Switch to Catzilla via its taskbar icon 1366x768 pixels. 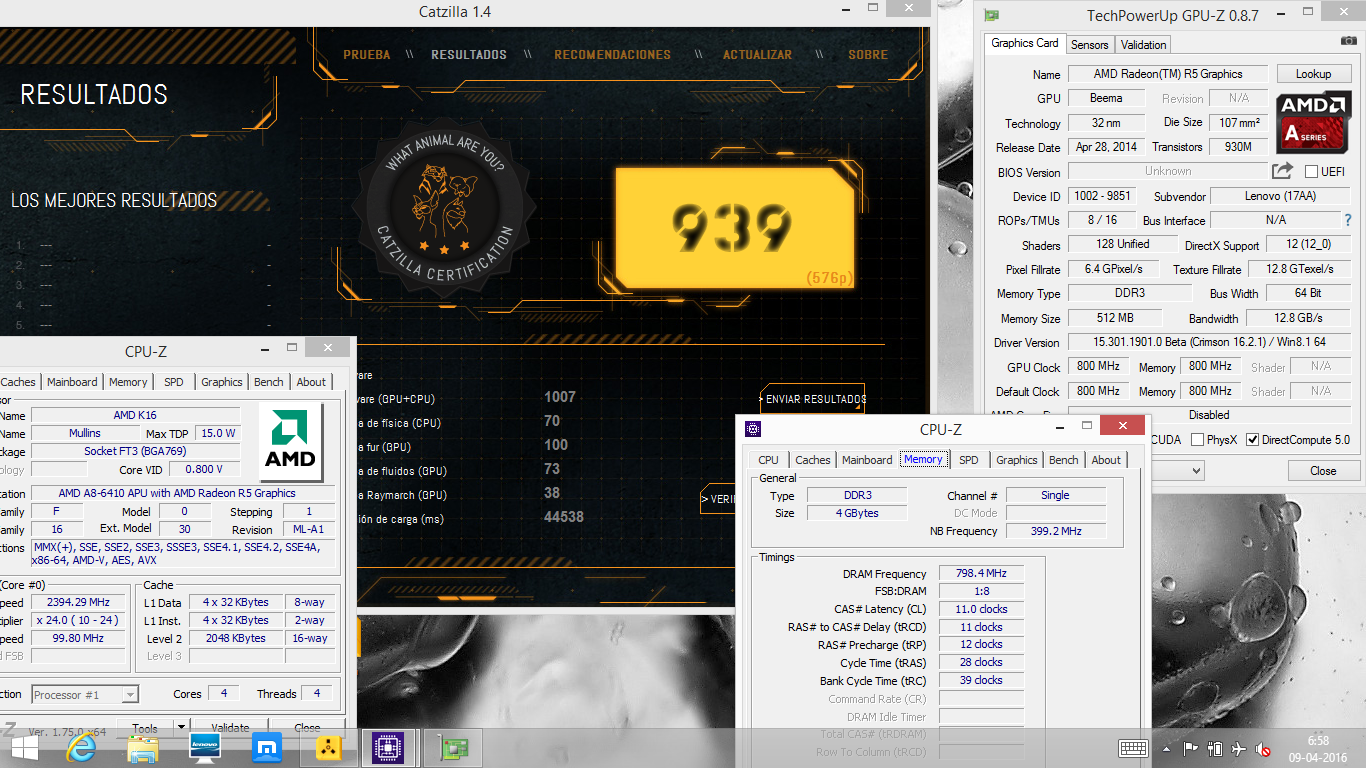pyautogui.click(x=328, y=748)
